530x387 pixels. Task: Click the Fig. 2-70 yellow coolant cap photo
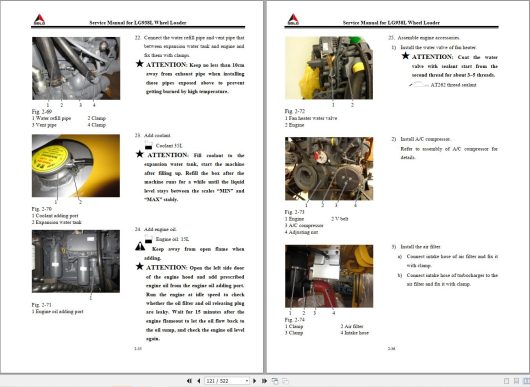[76, 166]
